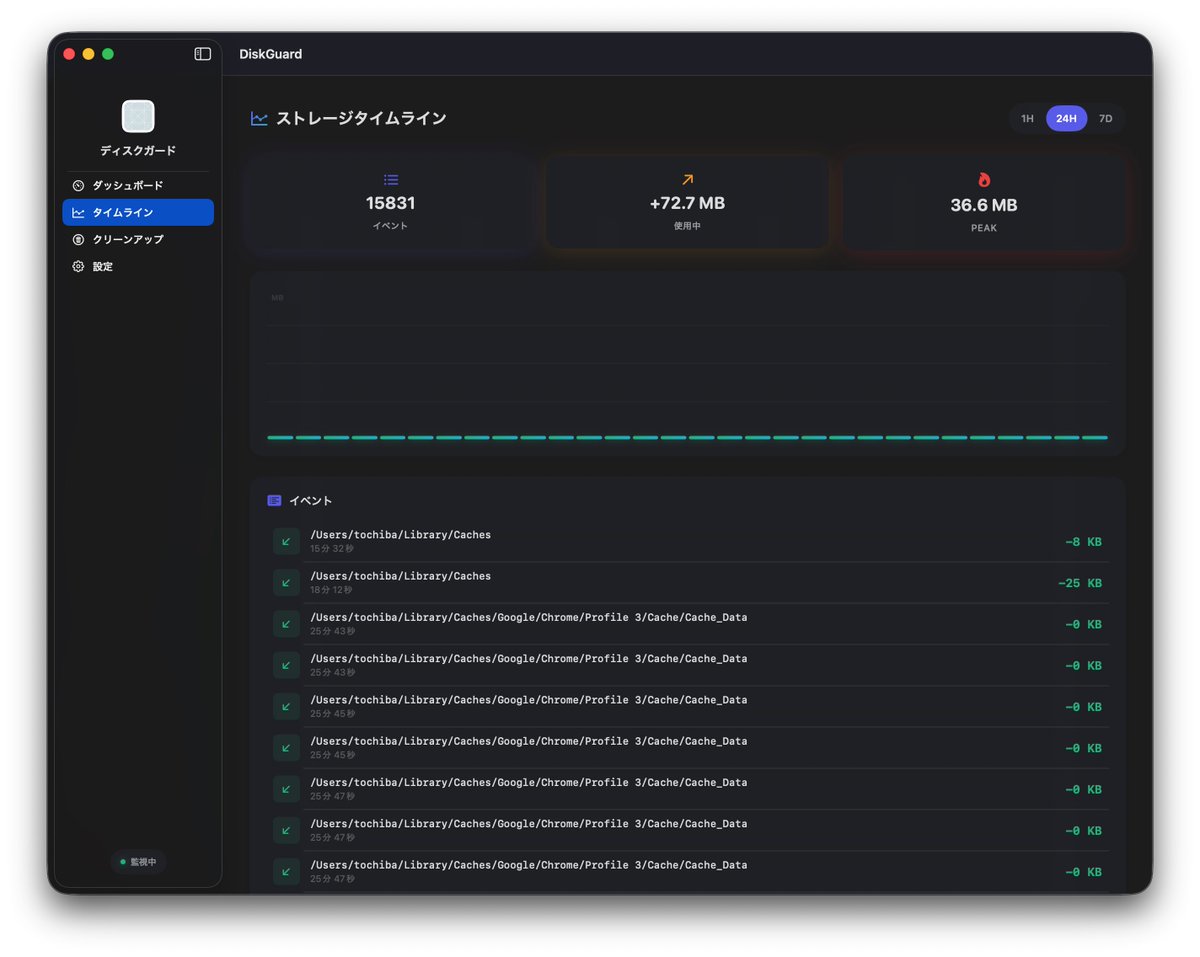Click the DiskGuard app logo in sidebar
The width and height of the screenshot is (1200, 957).
pos(138,116)
